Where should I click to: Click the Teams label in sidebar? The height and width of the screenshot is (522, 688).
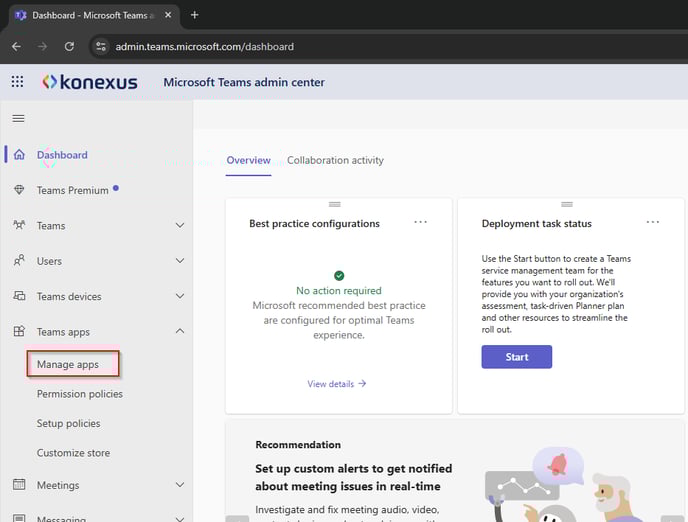[51, 226]
